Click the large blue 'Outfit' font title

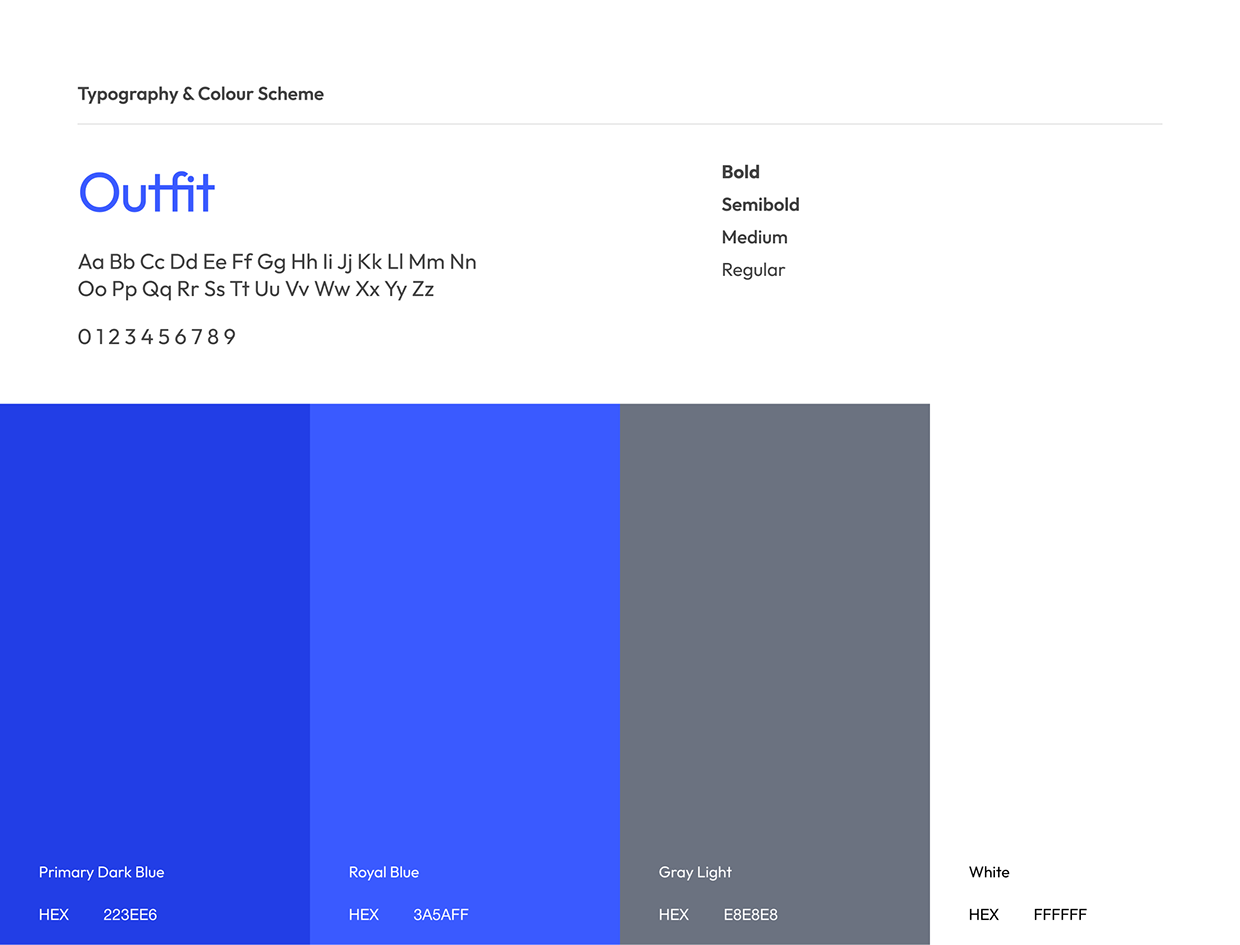(x=147, y=193)
